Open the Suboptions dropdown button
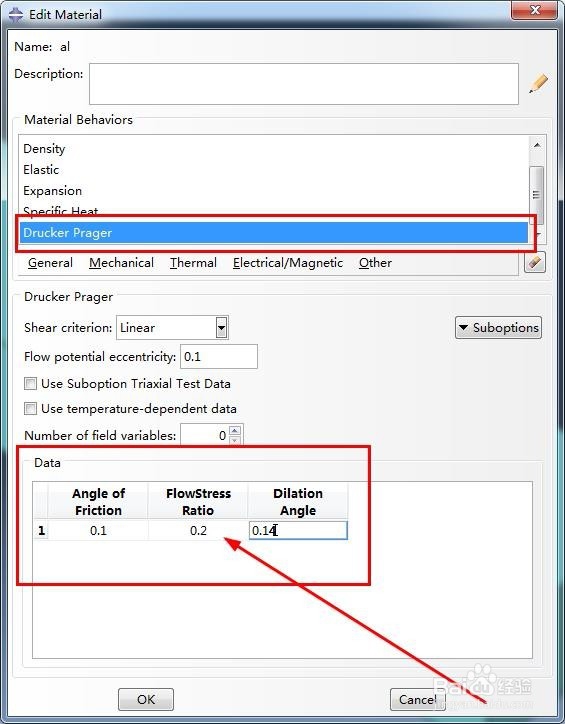The image size is (565, 724). click(x=498, y=328)
